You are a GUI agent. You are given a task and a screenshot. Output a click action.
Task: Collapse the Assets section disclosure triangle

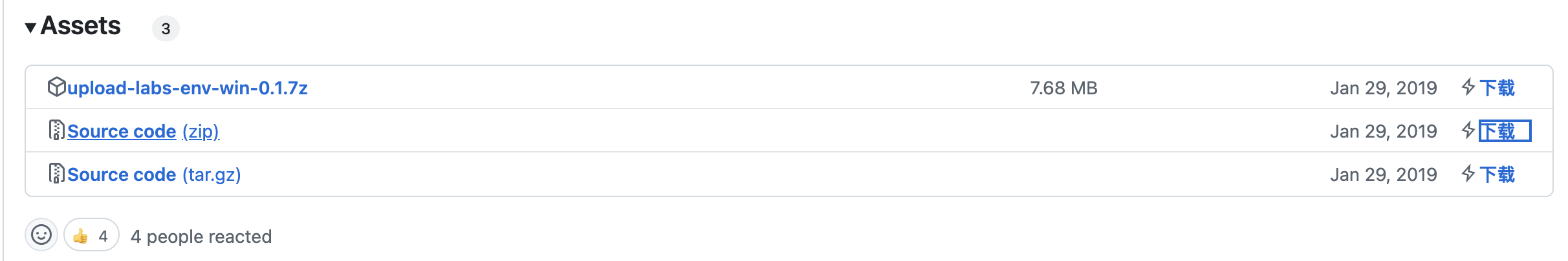[x=30, y=28]
